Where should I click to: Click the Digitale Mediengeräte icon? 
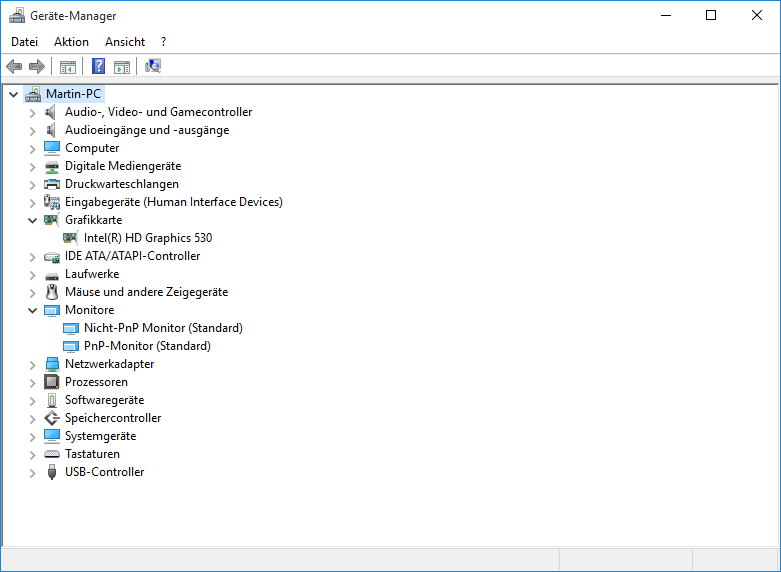(52, 166)
